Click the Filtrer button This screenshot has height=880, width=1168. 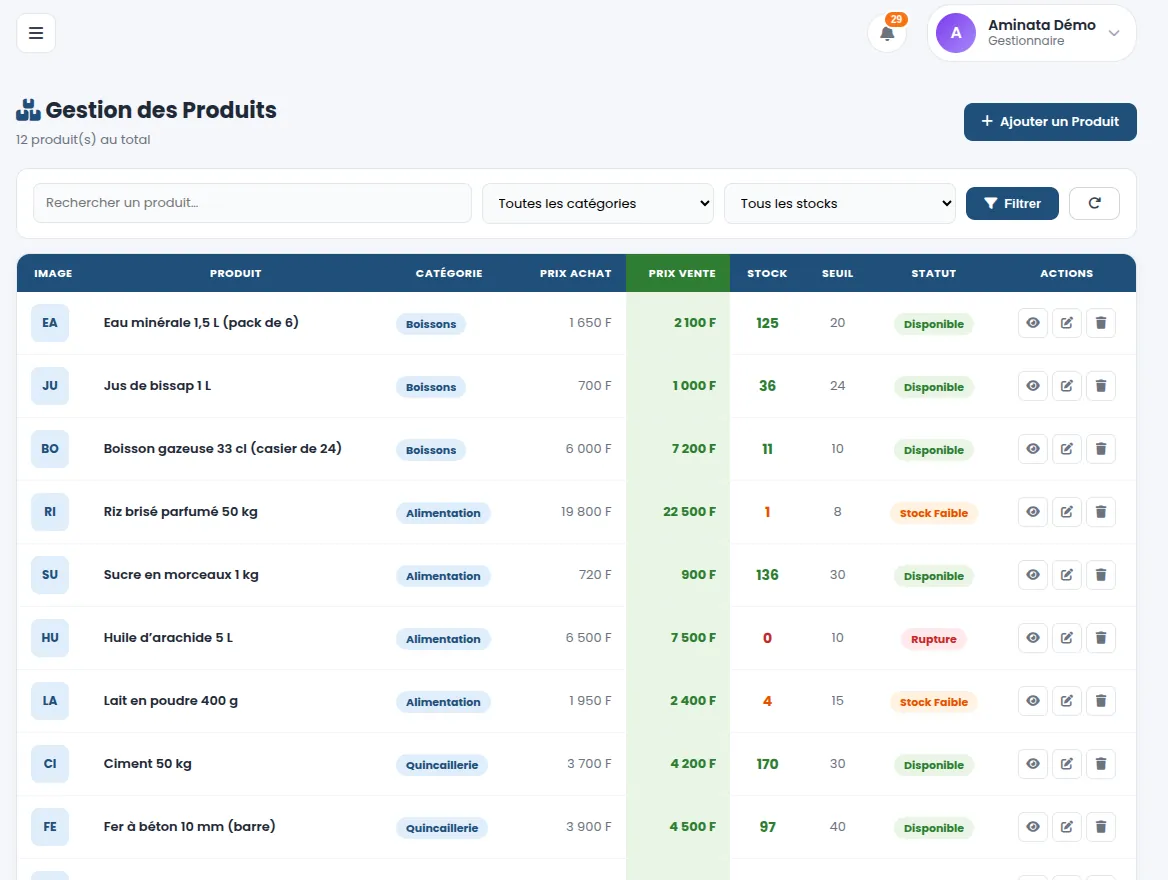click(1012, 203)
